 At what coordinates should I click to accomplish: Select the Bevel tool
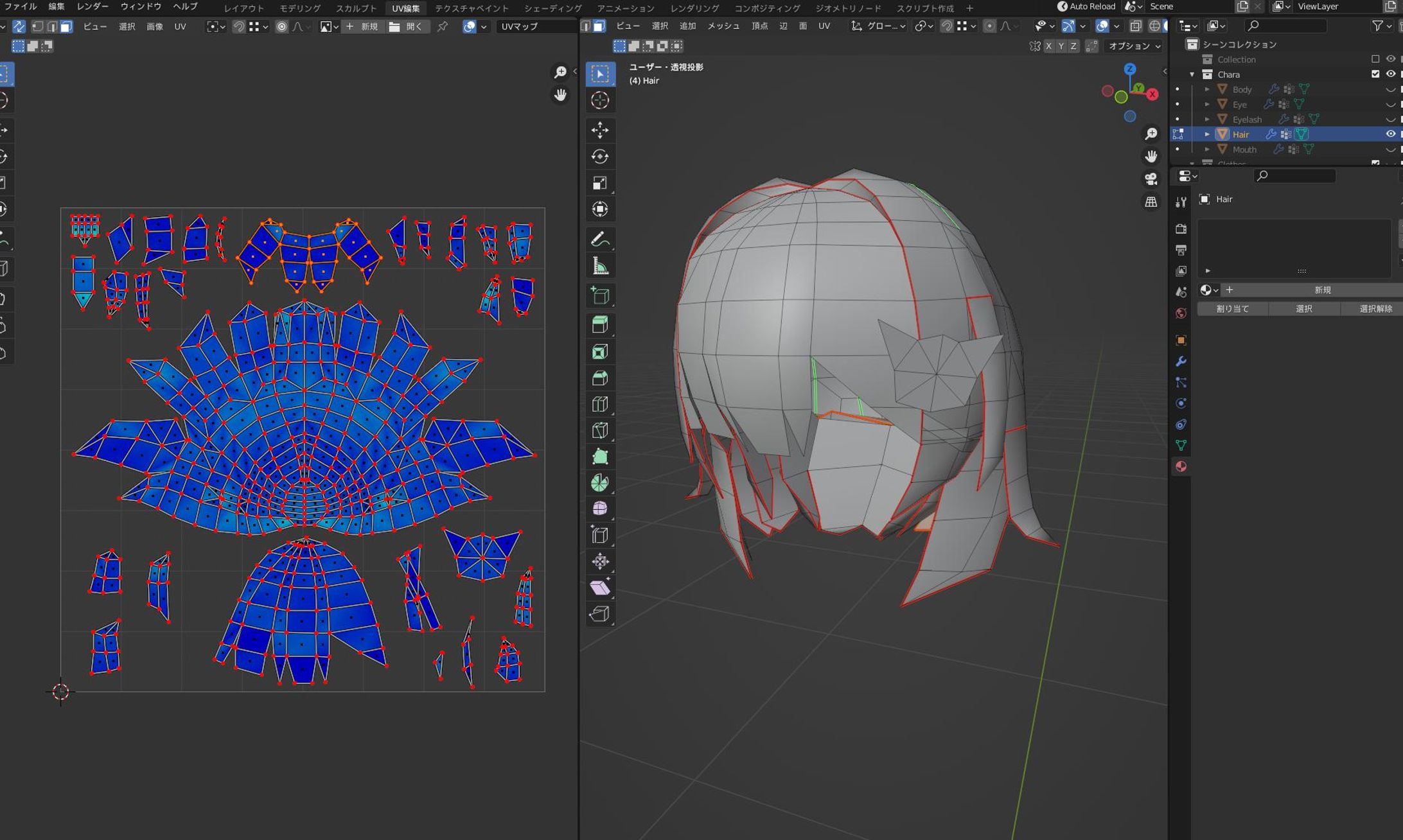[x=600, y=378]
